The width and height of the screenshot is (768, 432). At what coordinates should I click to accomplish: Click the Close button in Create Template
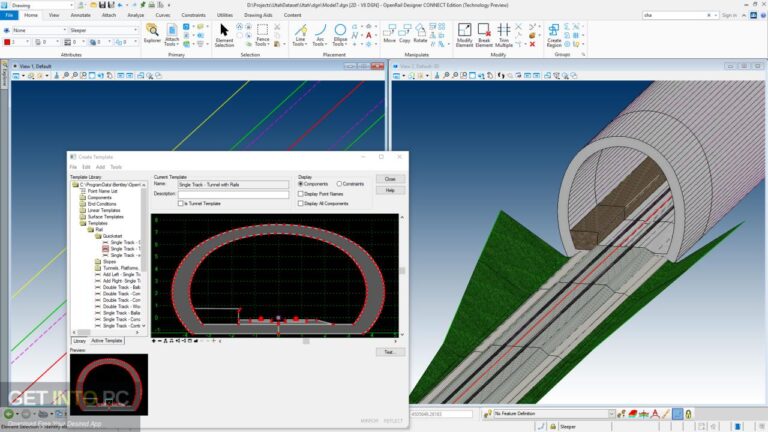tap(390, 179)
